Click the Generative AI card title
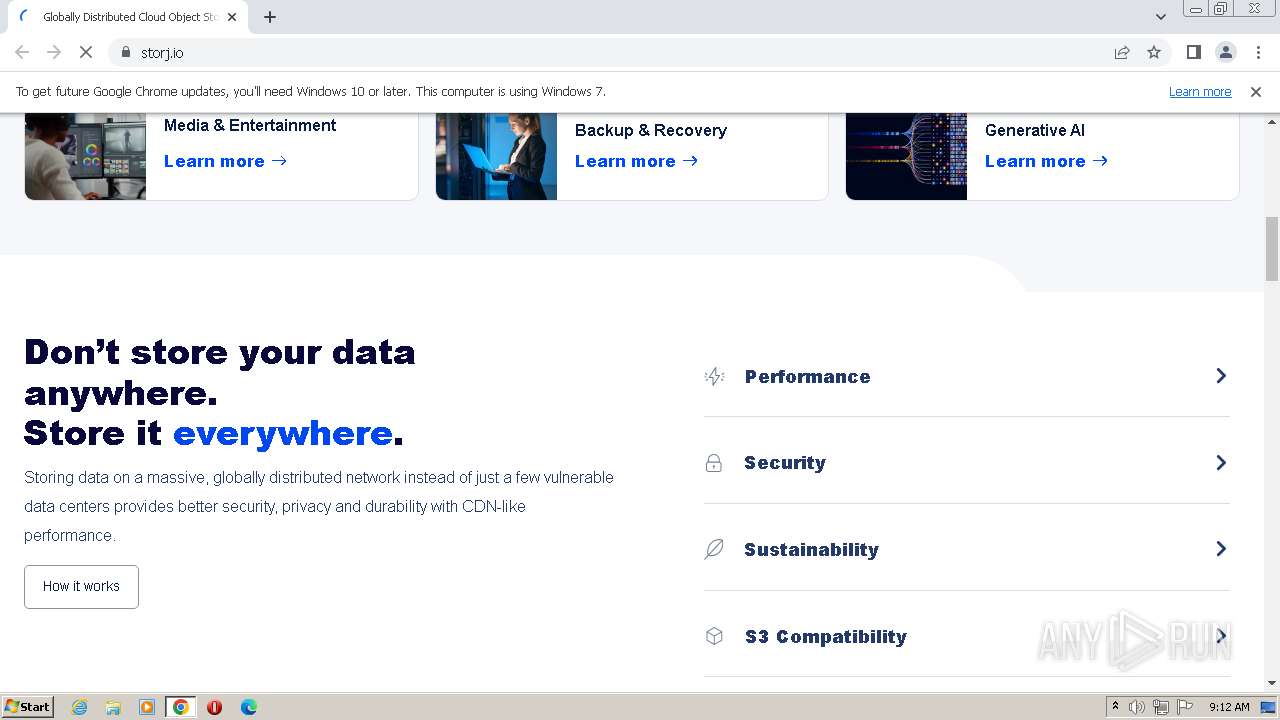 pos(1035,130)
